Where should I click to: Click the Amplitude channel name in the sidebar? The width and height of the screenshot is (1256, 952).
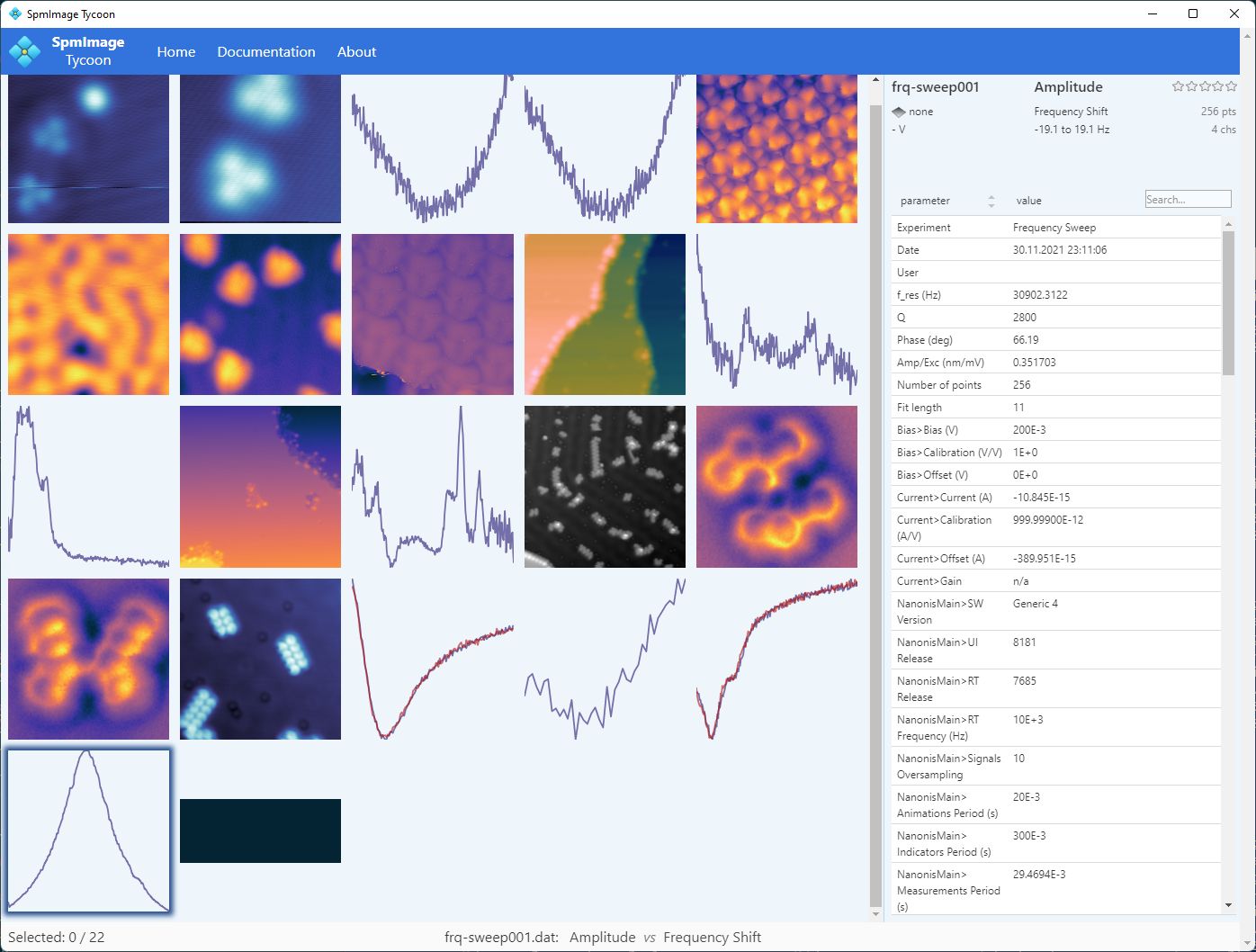[x=1068, y=87]
